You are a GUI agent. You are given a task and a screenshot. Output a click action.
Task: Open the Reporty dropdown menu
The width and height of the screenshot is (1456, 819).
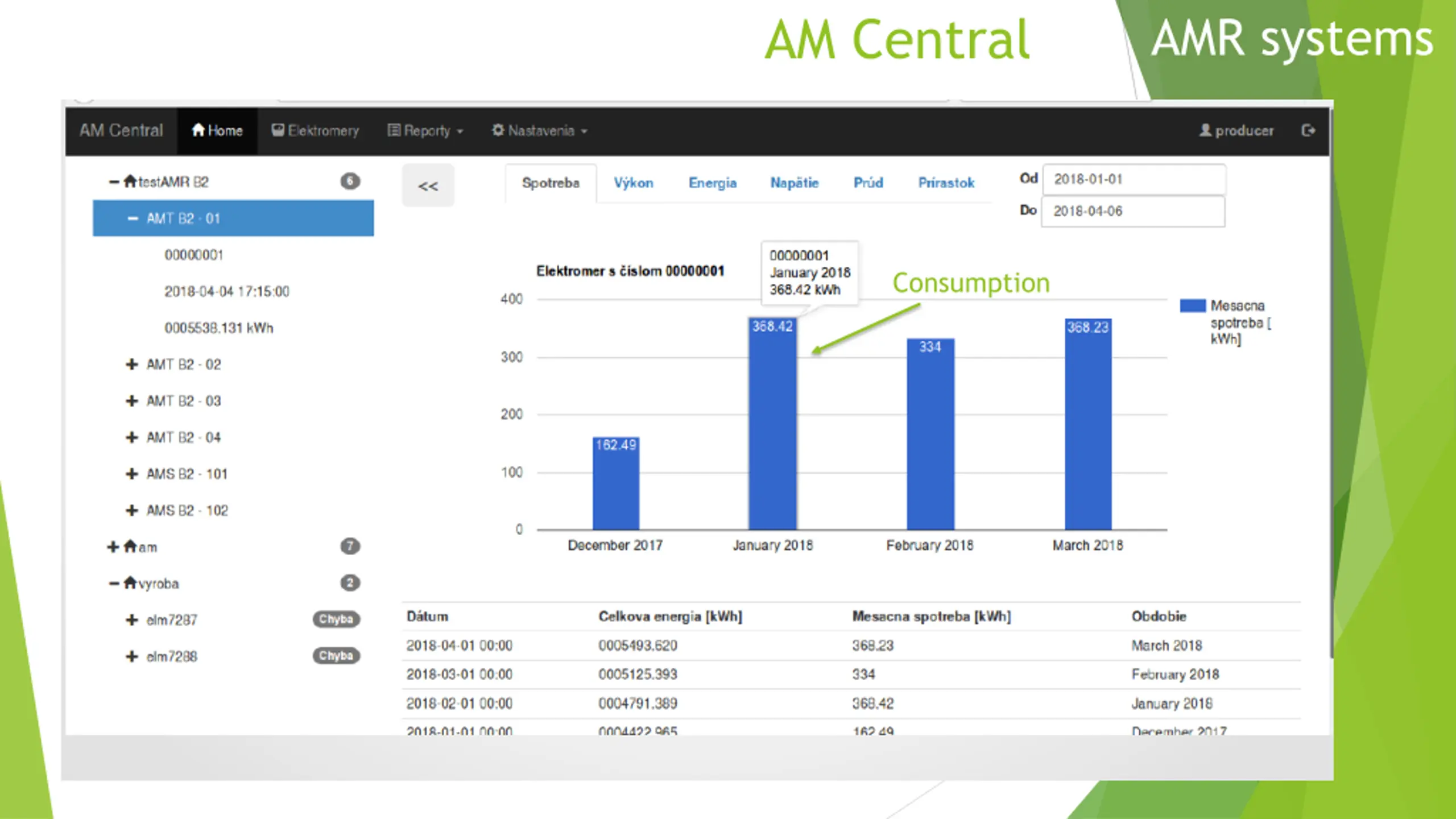425,130
